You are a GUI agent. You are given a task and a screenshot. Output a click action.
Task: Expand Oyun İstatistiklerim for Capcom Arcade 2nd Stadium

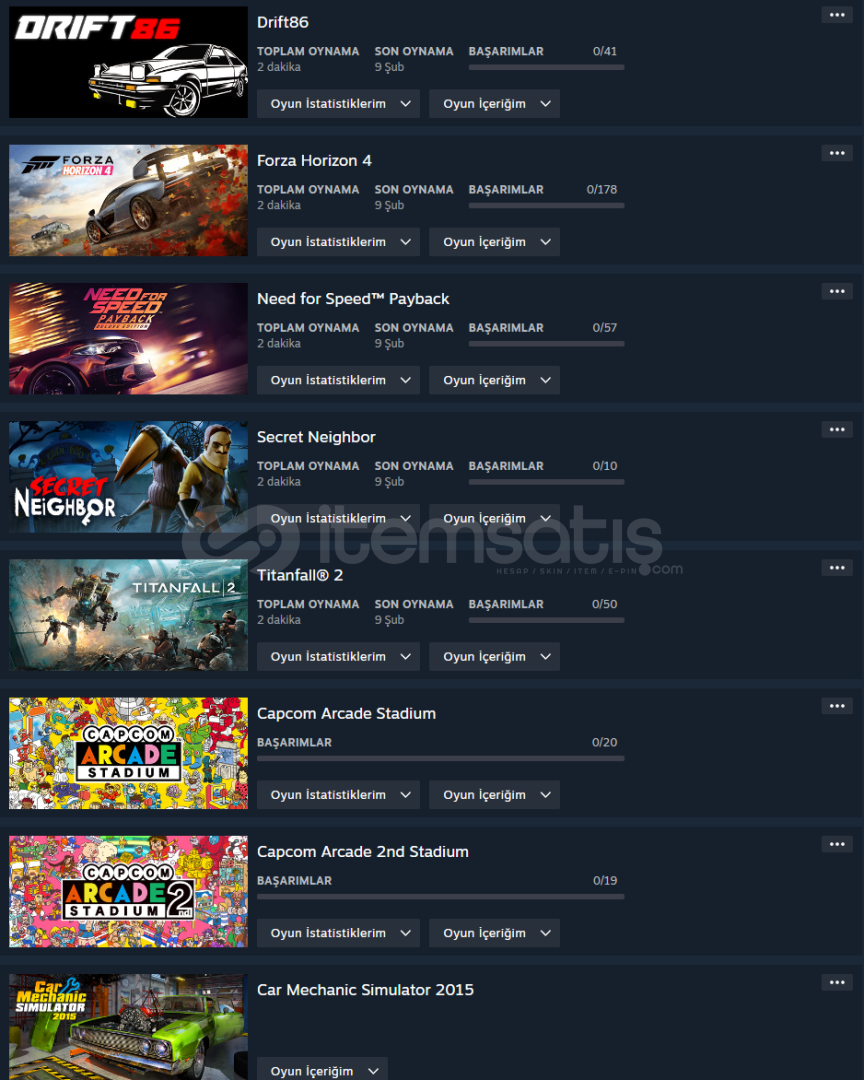[338, 933]
